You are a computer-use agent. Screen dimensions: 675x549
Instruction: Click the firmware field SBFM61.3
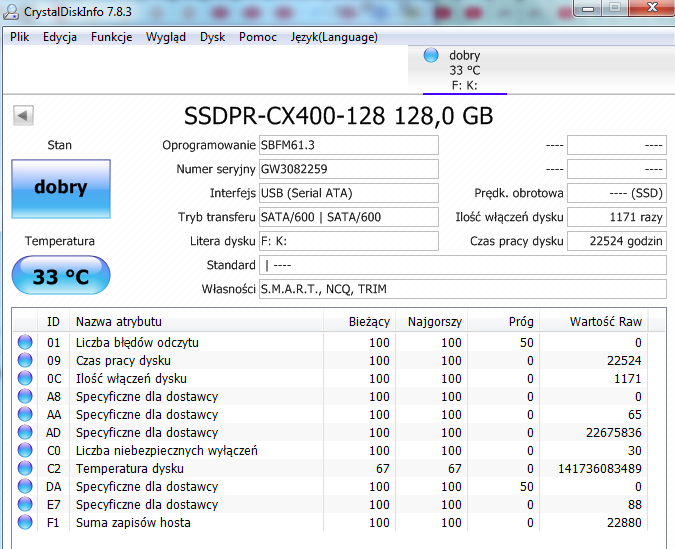(349, 145)
